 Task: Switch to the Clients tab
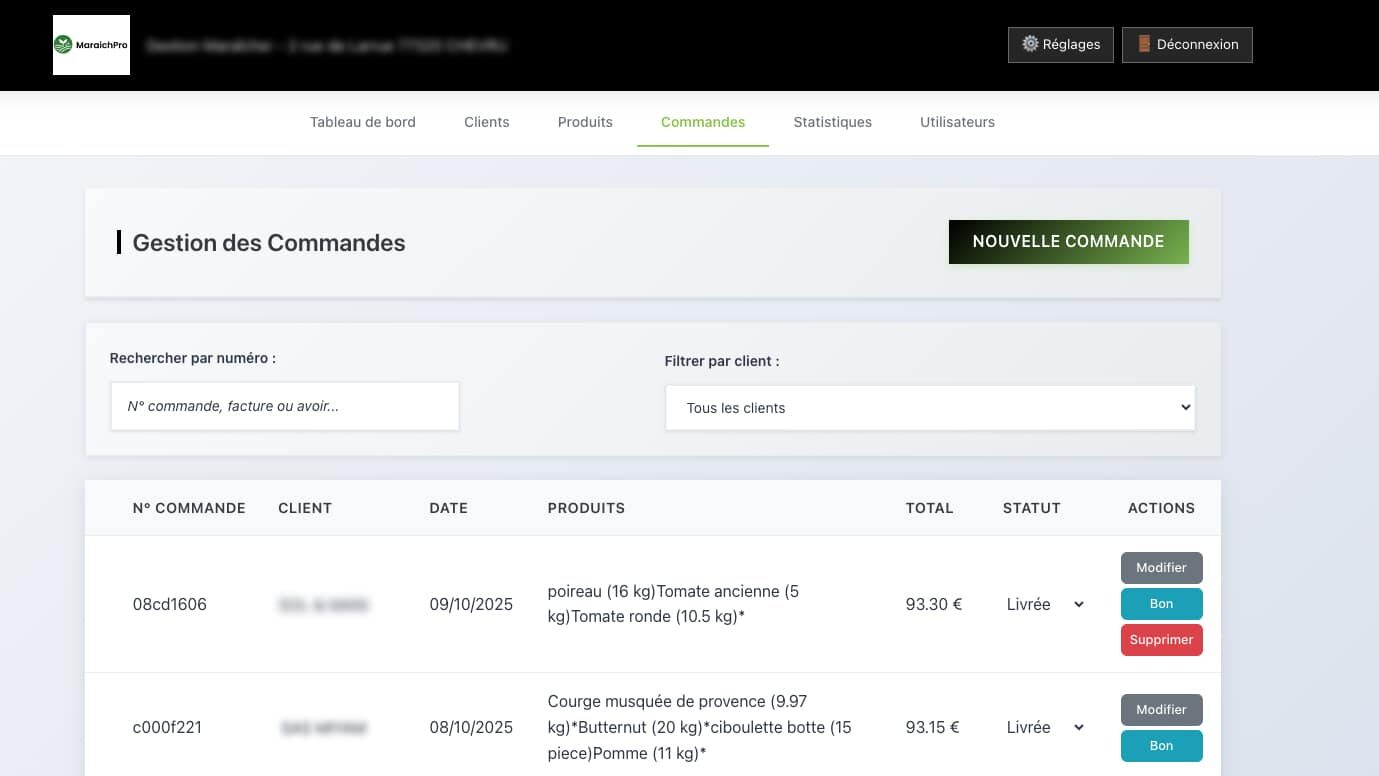[486, 122]
